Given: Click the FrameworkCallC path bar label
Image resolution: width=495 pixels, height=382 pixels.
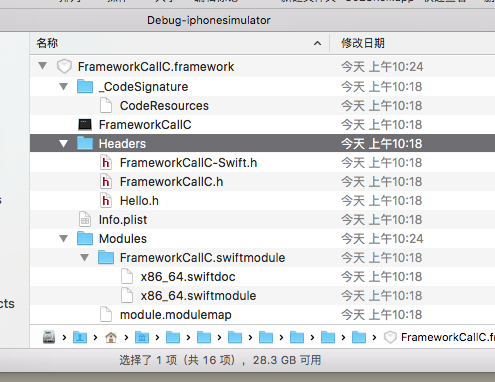Looking at the screenshot, I should tap(448, 337).
